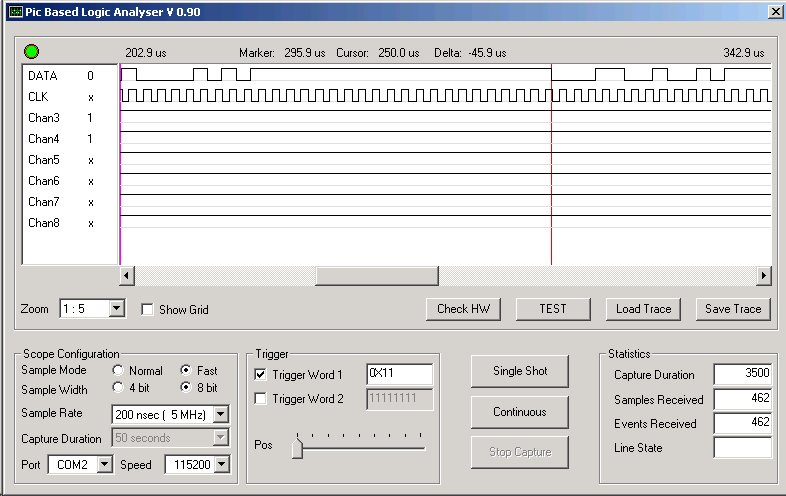Click the Trigger Word 1 value field
Viewport: 786px width, 496px height.
400,374
